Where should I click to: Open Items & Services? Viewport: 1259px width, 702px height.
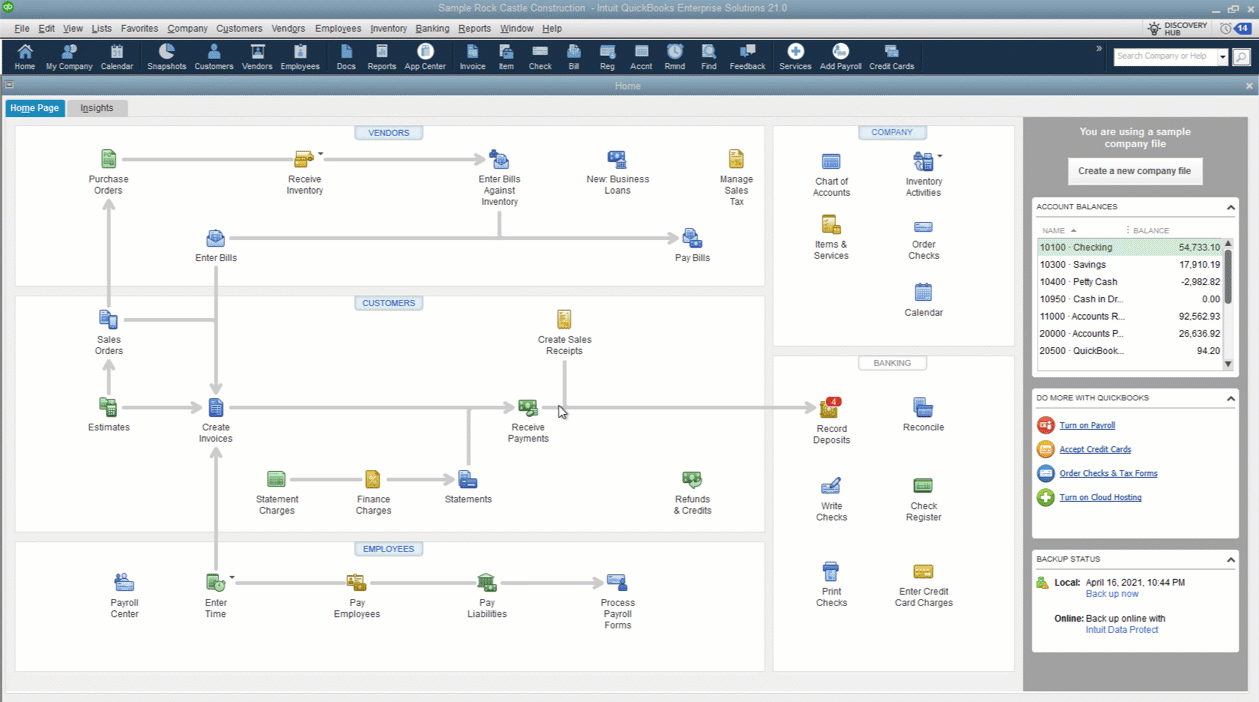(831, 224)
